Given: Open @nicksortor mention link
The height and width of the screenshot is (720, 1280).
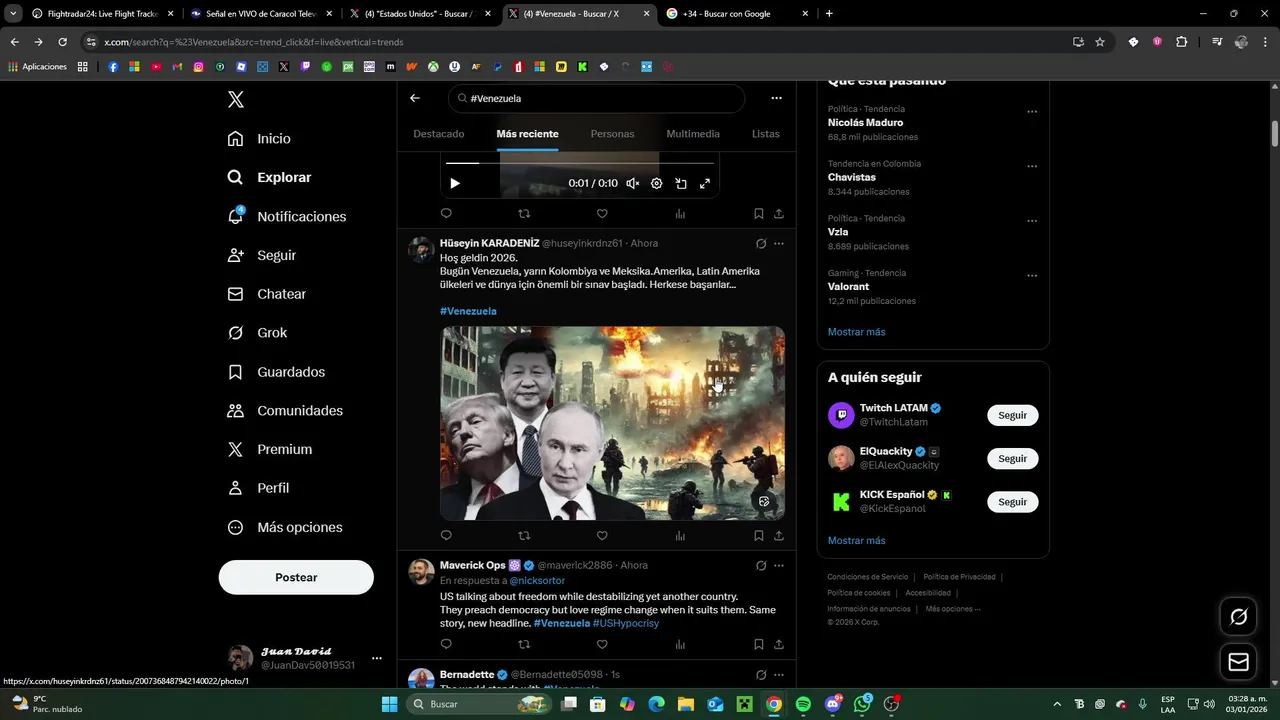Looking at the screenshot, I should pos(537,580).
